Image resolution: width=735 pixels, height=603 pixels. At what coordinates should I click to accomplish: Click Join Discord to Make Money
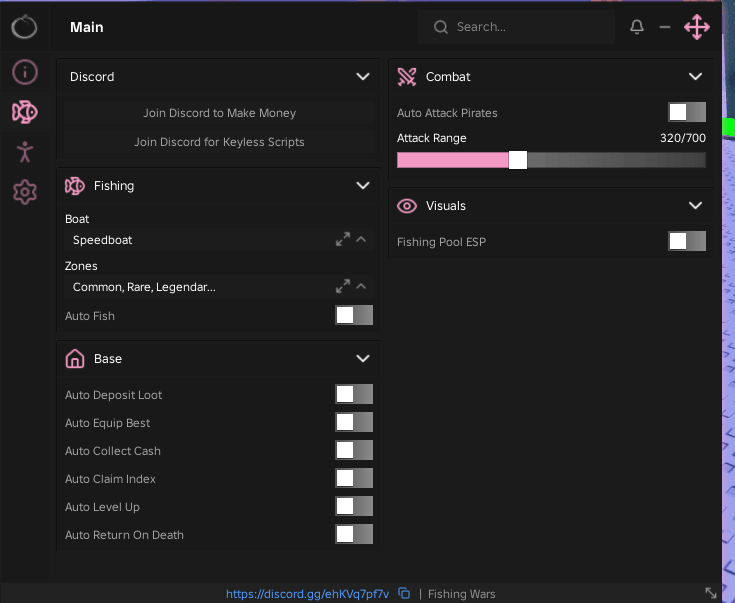point(219,113)
